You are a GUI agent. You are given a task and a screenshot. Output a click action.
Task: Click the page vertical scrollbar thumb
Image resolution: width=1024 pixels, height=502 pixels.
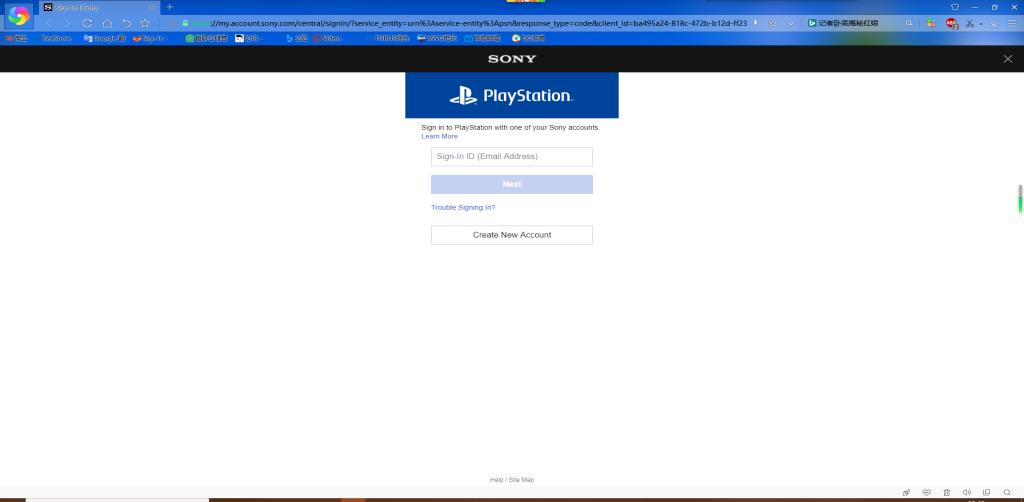tap(1020, 198)
